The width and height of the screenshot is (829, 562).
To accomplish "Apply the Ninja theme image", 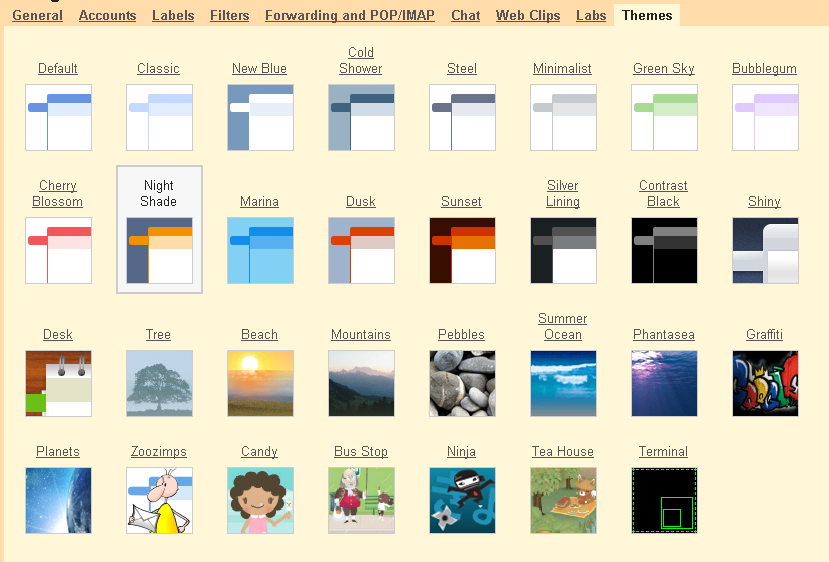I will tap(463, 500).
